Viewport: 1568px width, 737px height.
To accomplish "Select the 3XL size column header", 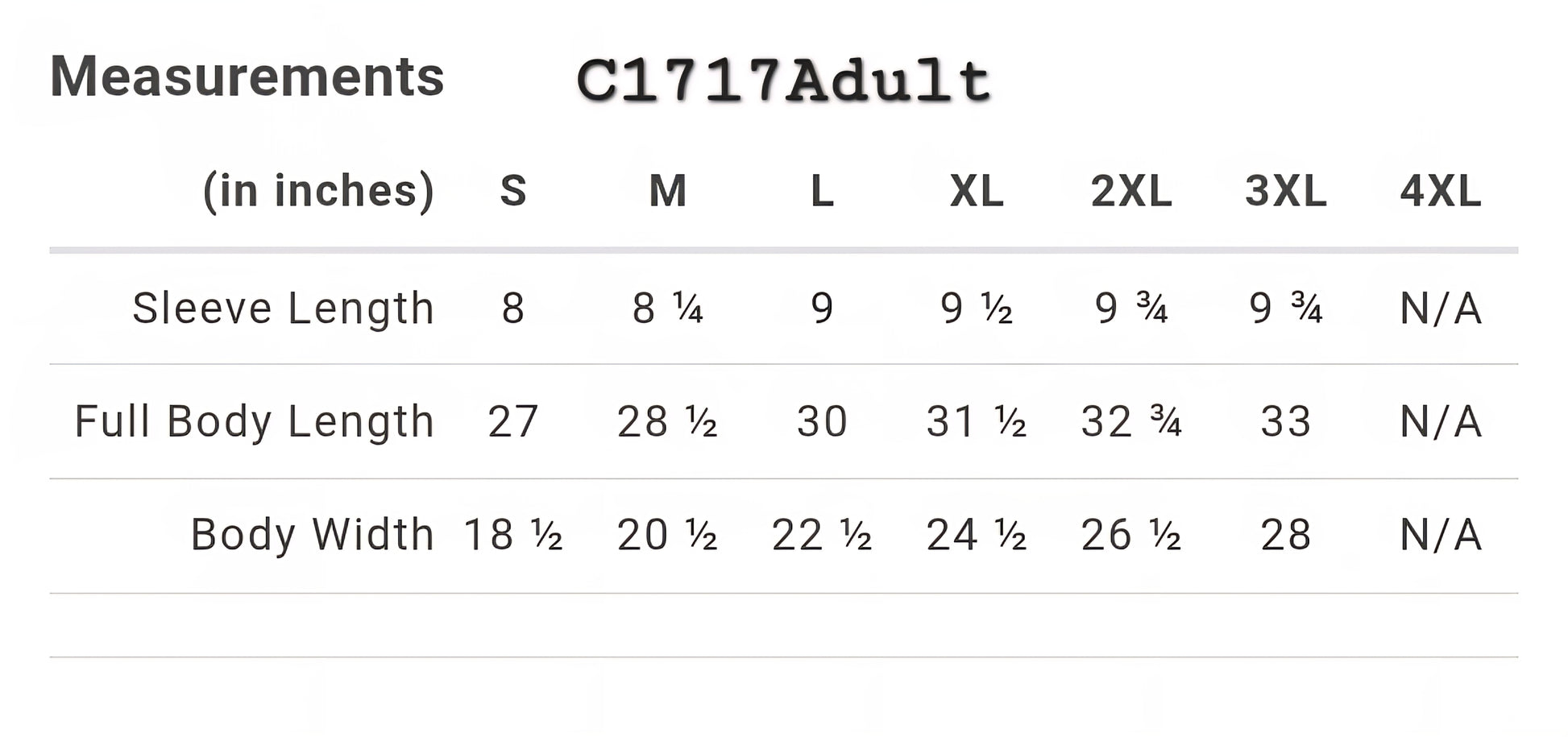I will click(x=1286, y=192).
